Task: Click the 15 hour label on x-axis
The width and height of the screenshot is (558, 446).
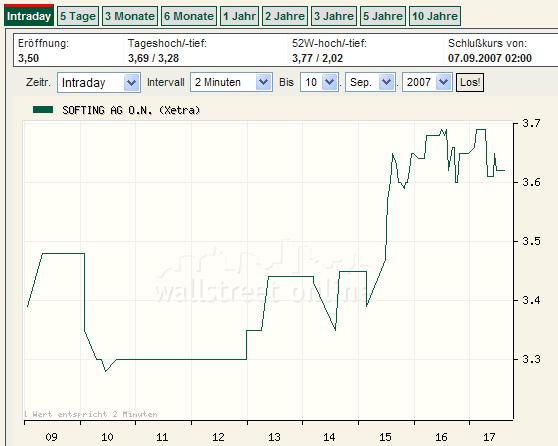Action: pyautogui.click(x=385, y=437)
